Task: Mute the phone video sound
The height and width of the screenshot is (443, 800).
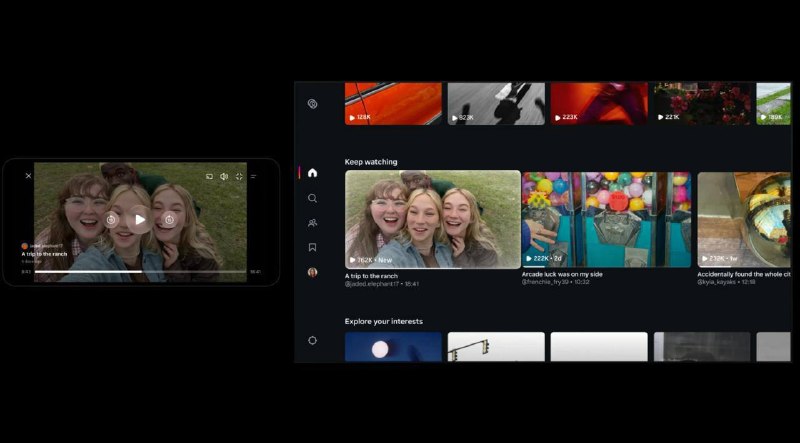Action: (224, 177)
